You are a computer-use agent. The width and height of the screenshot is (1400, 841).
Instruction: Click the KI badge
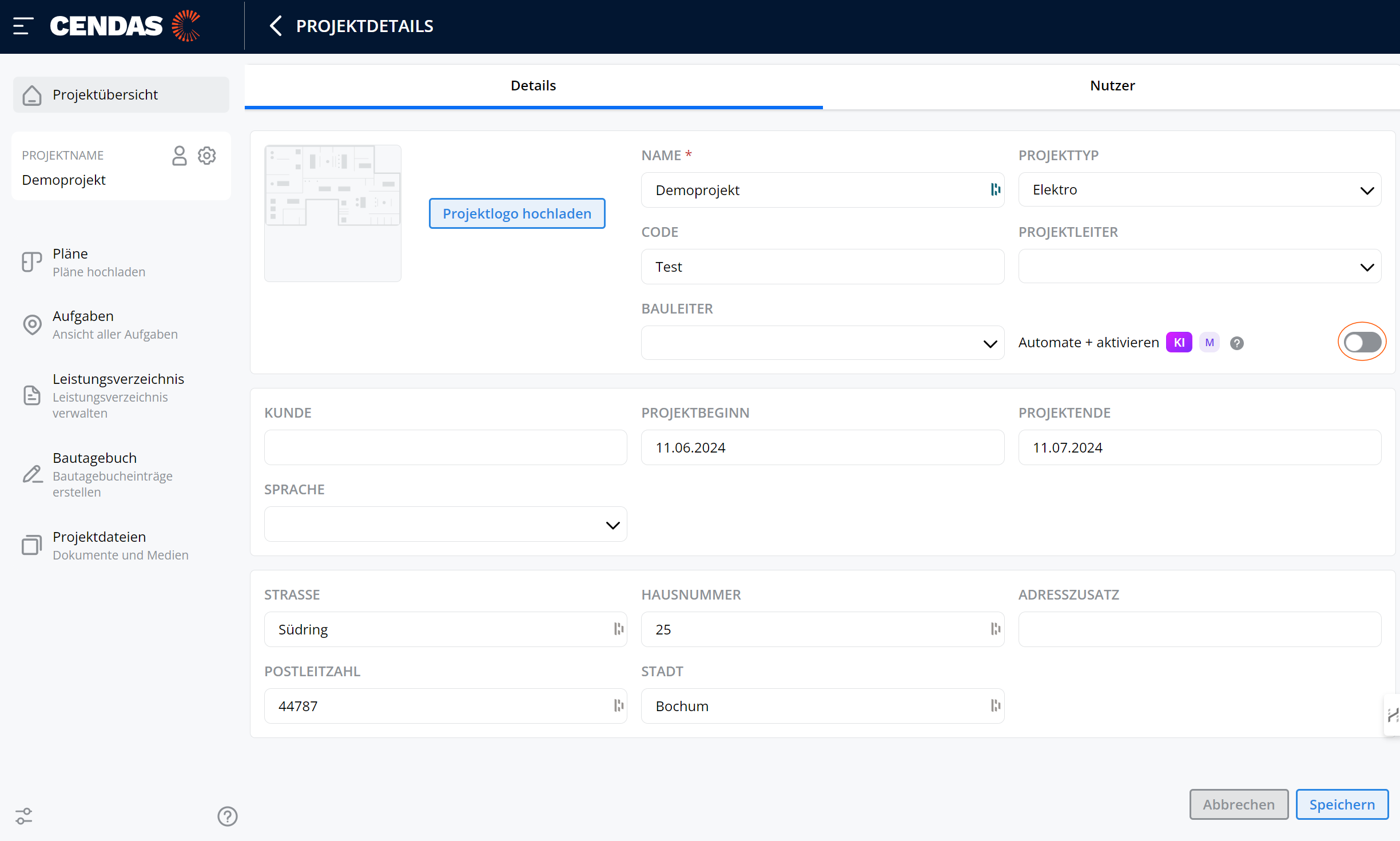(1179, 343)
